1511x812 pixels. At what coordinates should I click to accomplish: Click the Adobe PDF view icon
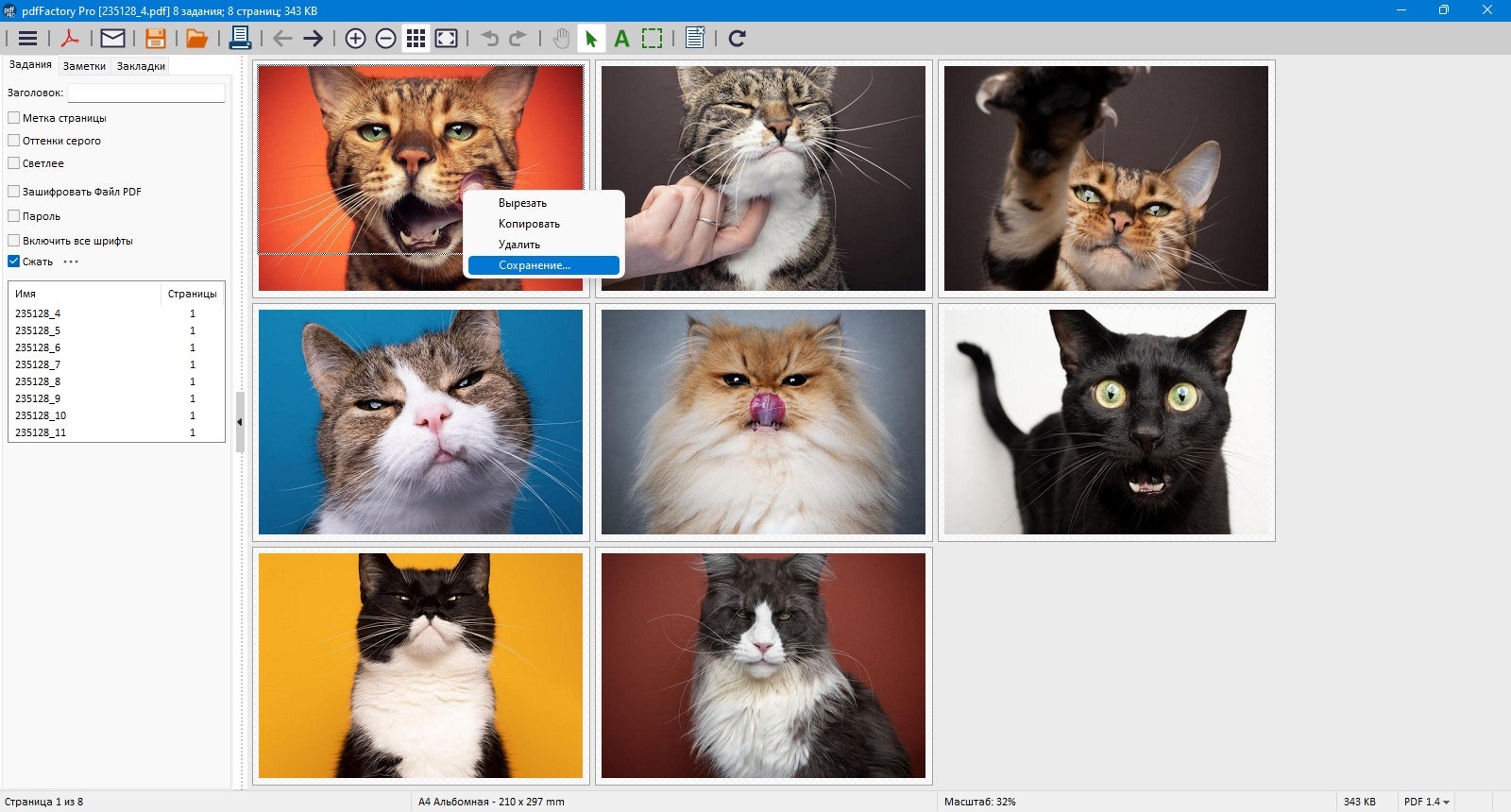point(70,39)
